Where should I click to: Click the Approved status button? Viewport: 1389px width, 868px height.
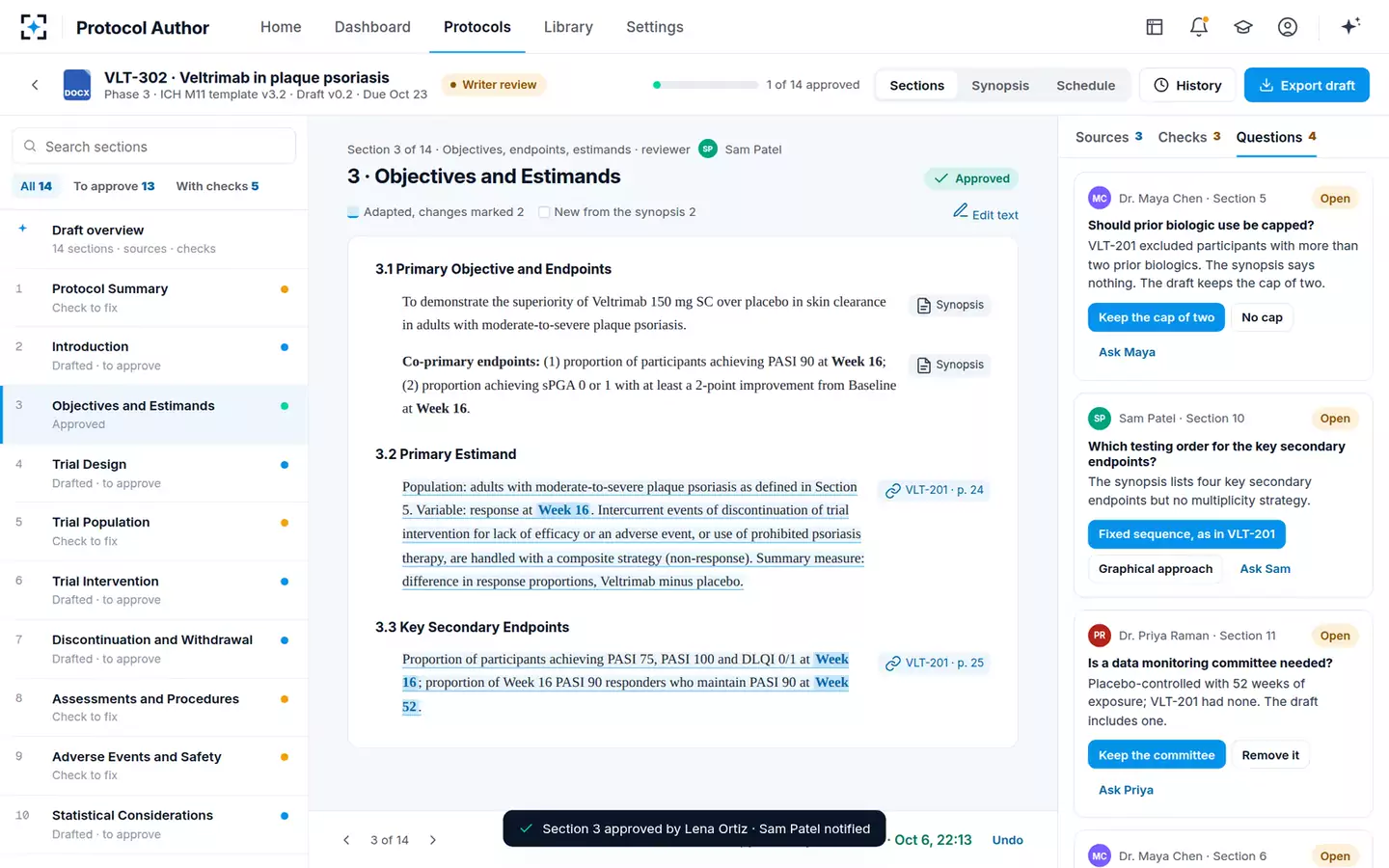(971, 178)
